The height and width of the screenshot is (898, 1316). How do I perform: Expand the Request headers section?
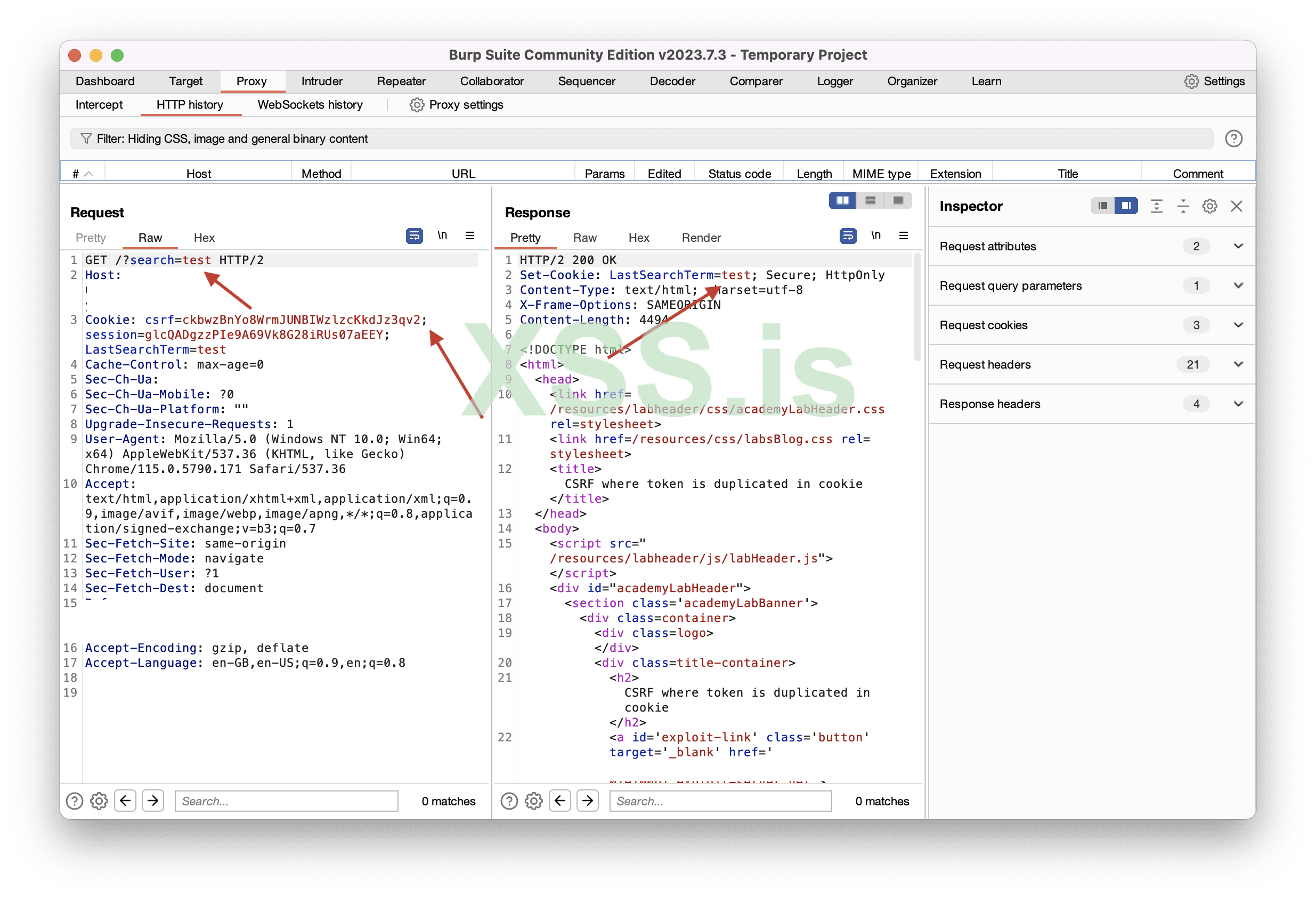point(1238,365)
